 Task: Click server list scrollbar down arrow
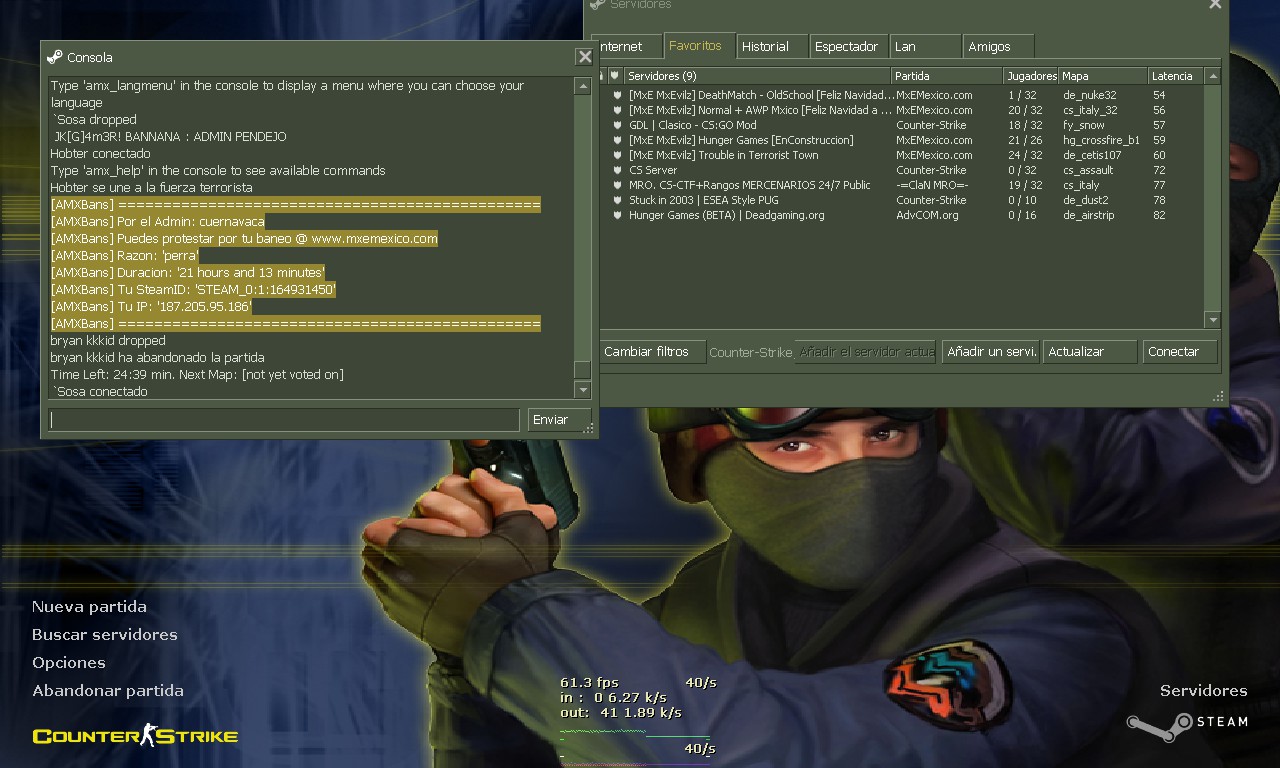pos(1213,320)
